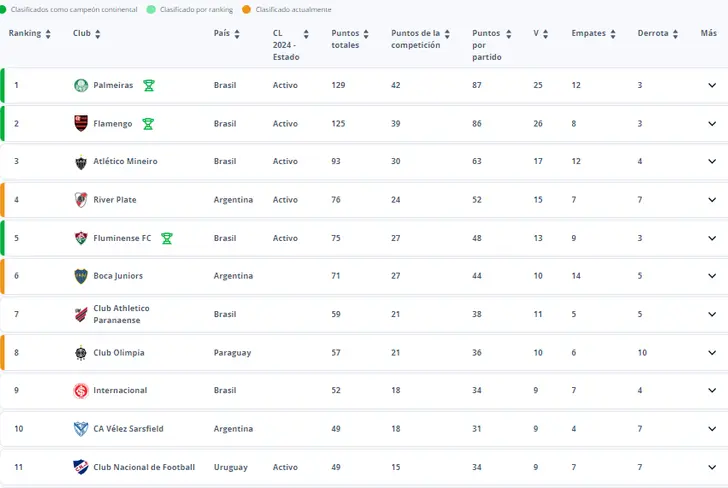Click Paraguay in the Club Olimpia row
Screen dimensions: 728x488
232,353
